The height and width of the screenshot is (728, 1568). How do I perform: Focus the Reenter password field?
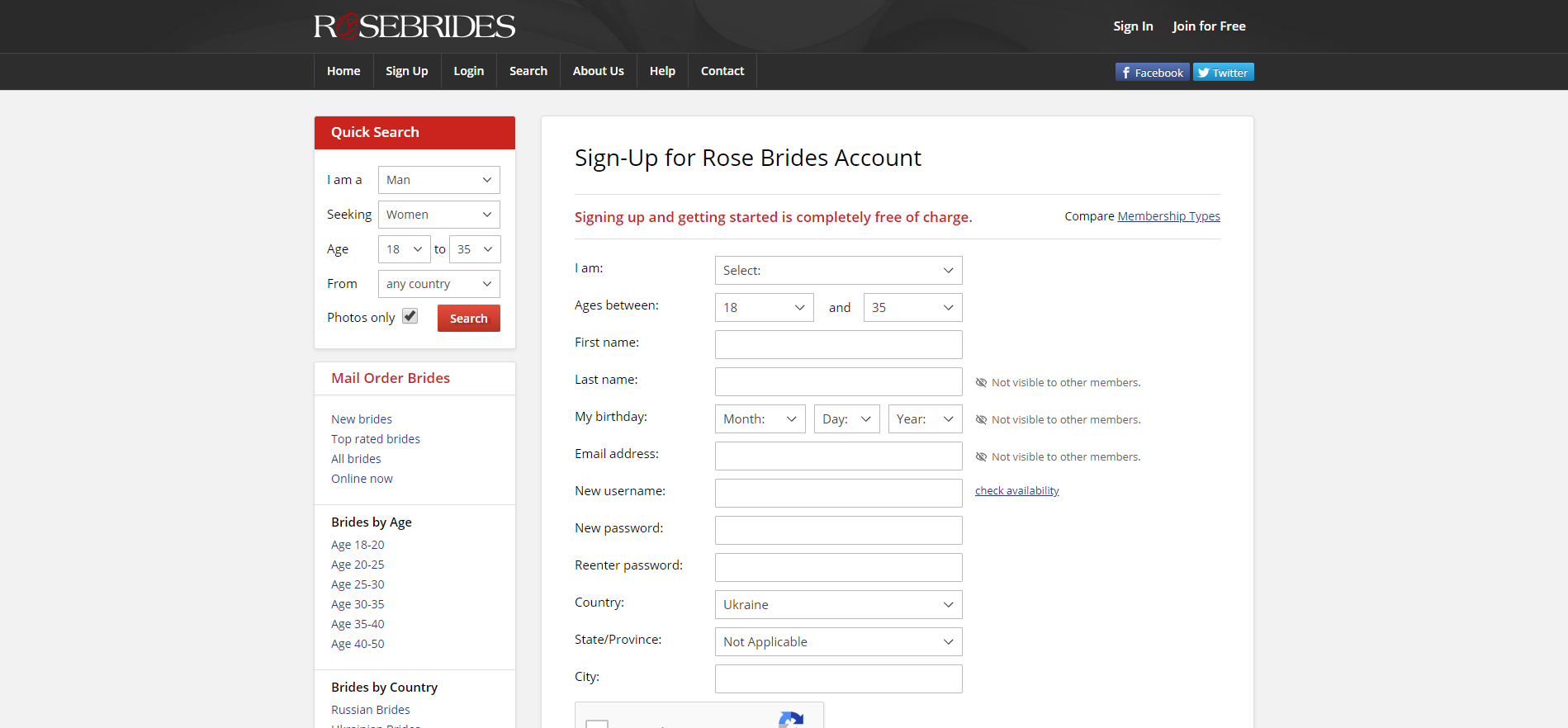coord(838,567)
